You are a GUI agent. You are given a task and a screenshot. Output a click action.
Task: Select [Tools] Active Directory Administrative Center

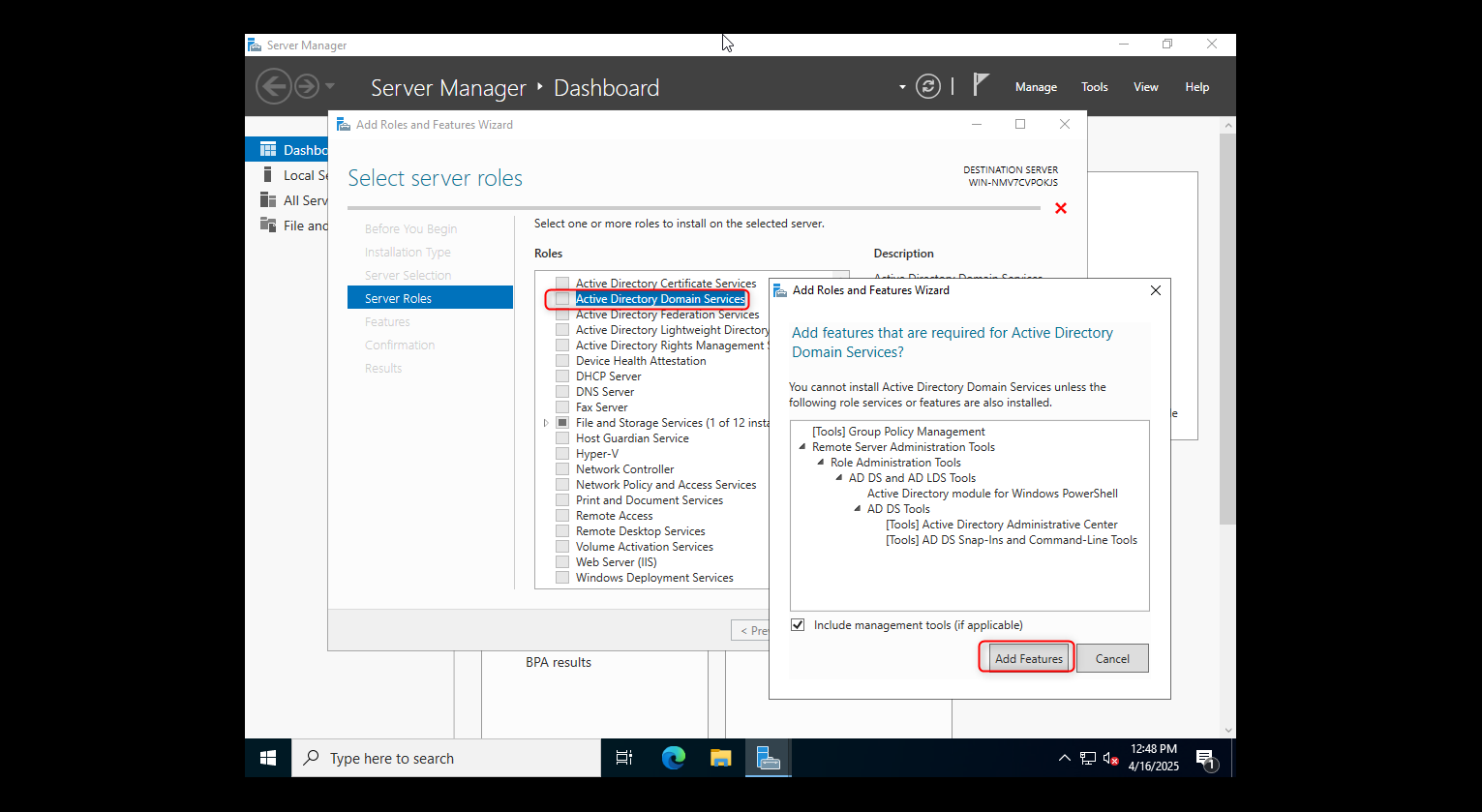pos(1002,525)
